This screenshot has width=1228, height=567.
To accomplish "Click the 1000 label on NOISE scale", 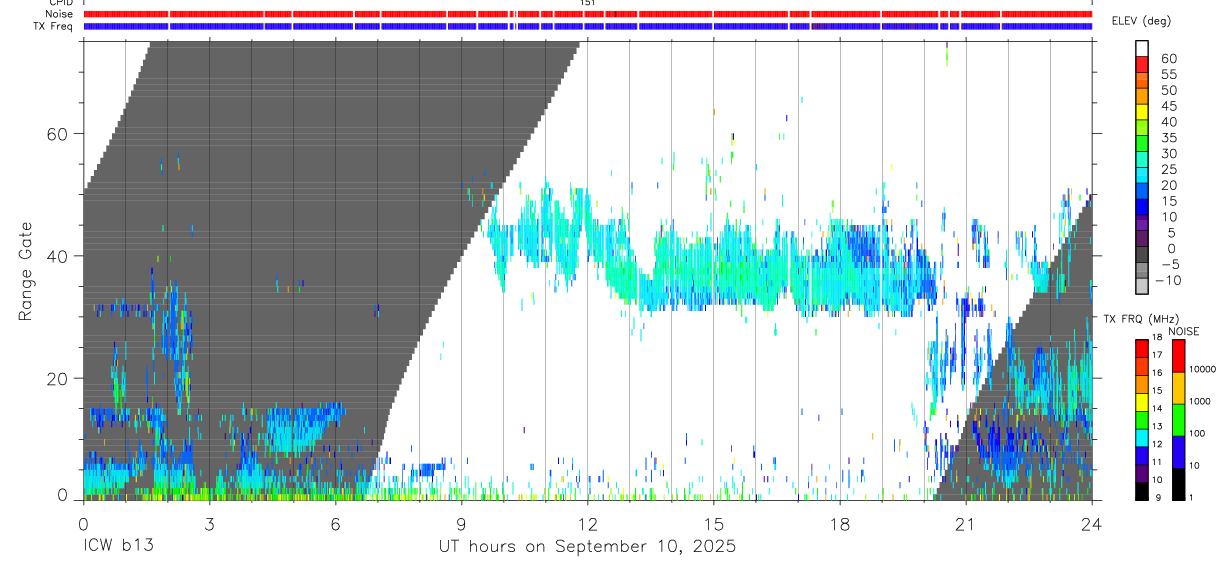I will [x=1199, y=402].
